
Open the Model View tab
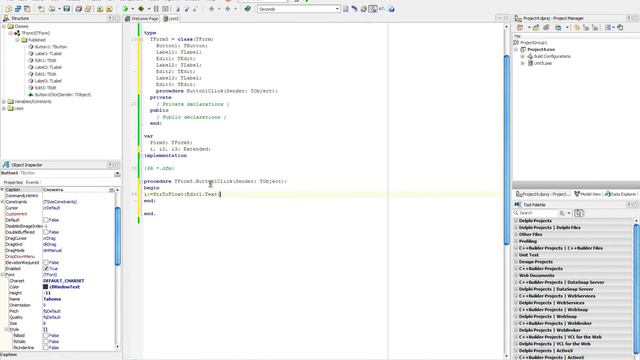pyautogui.click(x=587, y=194)
